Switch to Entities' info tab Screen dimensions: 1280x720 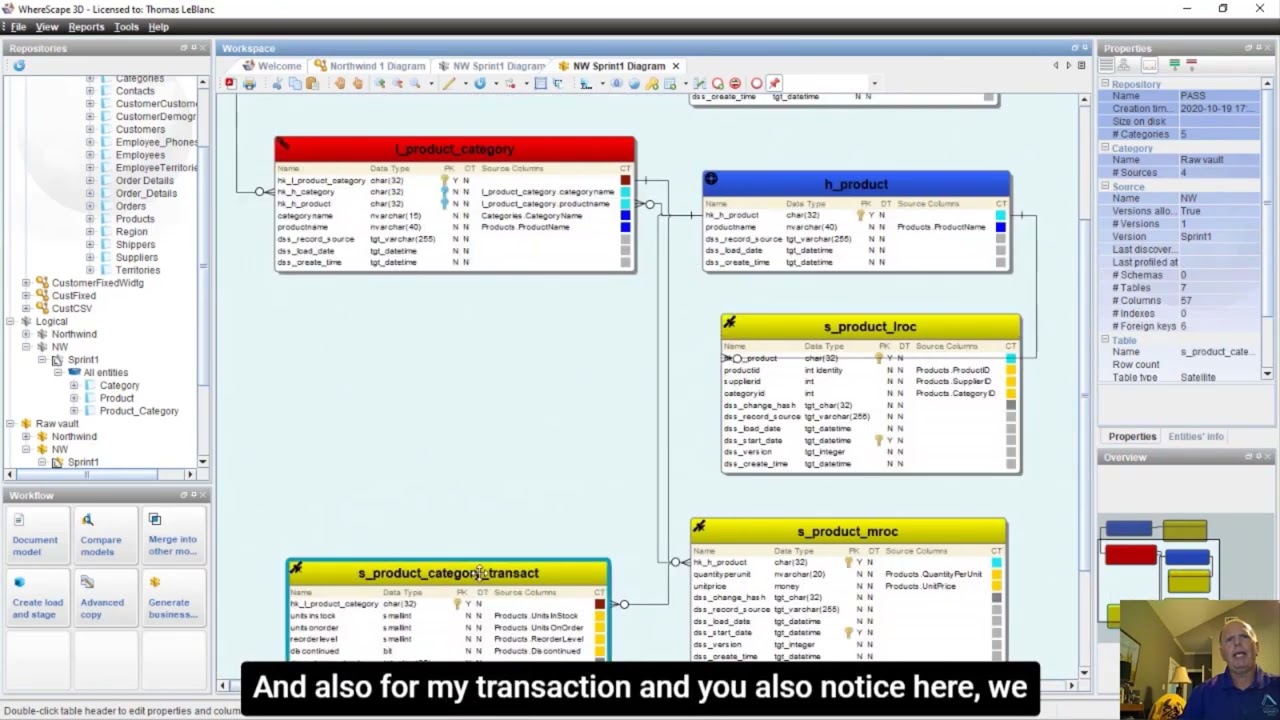tap(1195, 436)
